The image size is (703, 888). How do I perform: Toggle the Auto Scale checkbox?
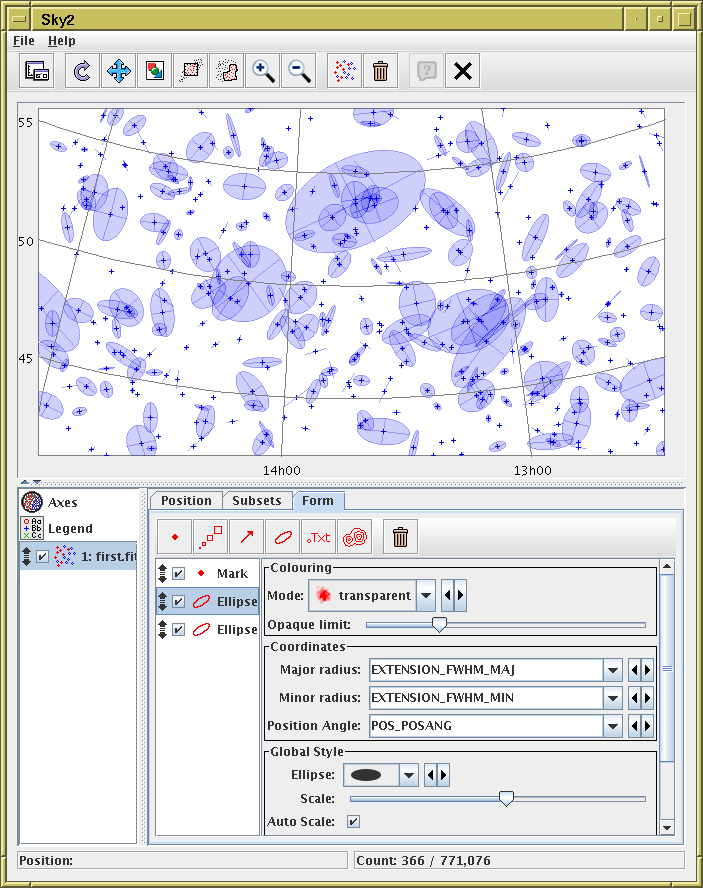click(x=352, y=822)
